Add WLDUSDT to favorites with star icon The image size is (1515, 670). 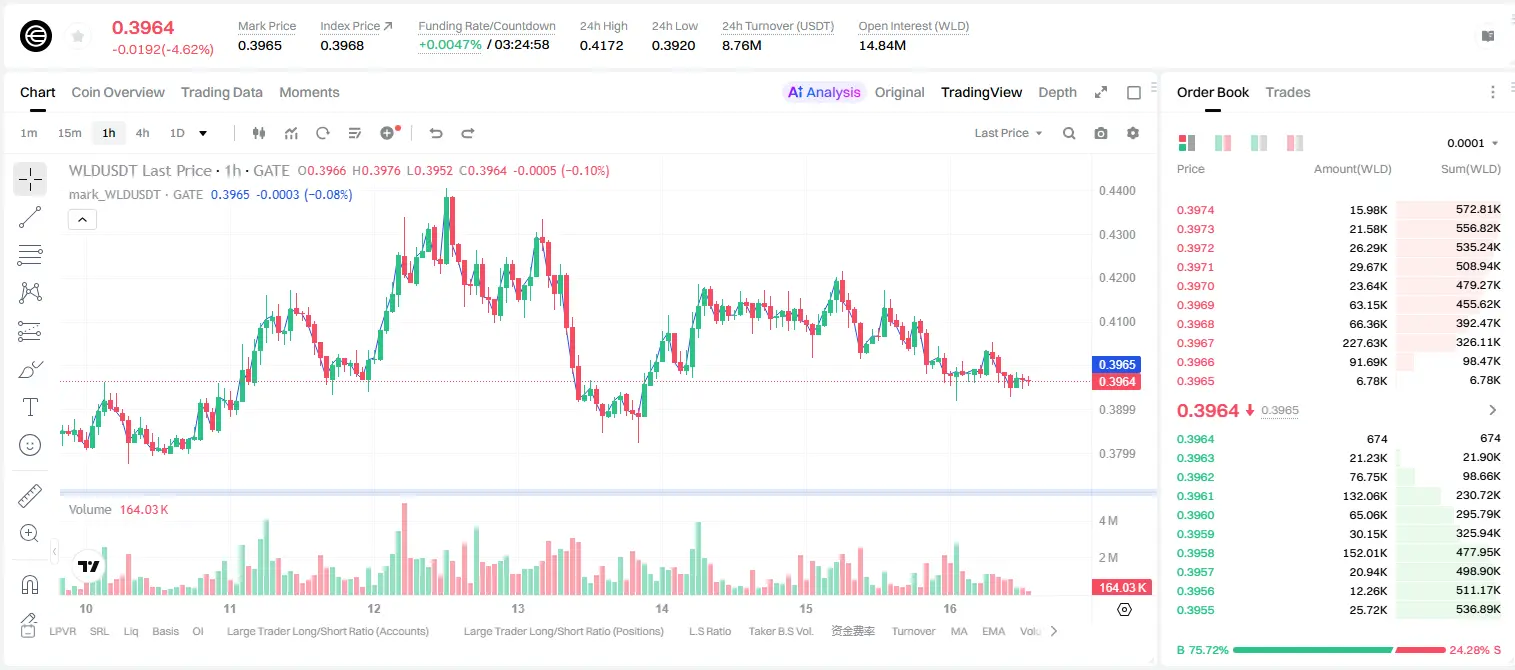pyautogui.click(x=78, y=37)
